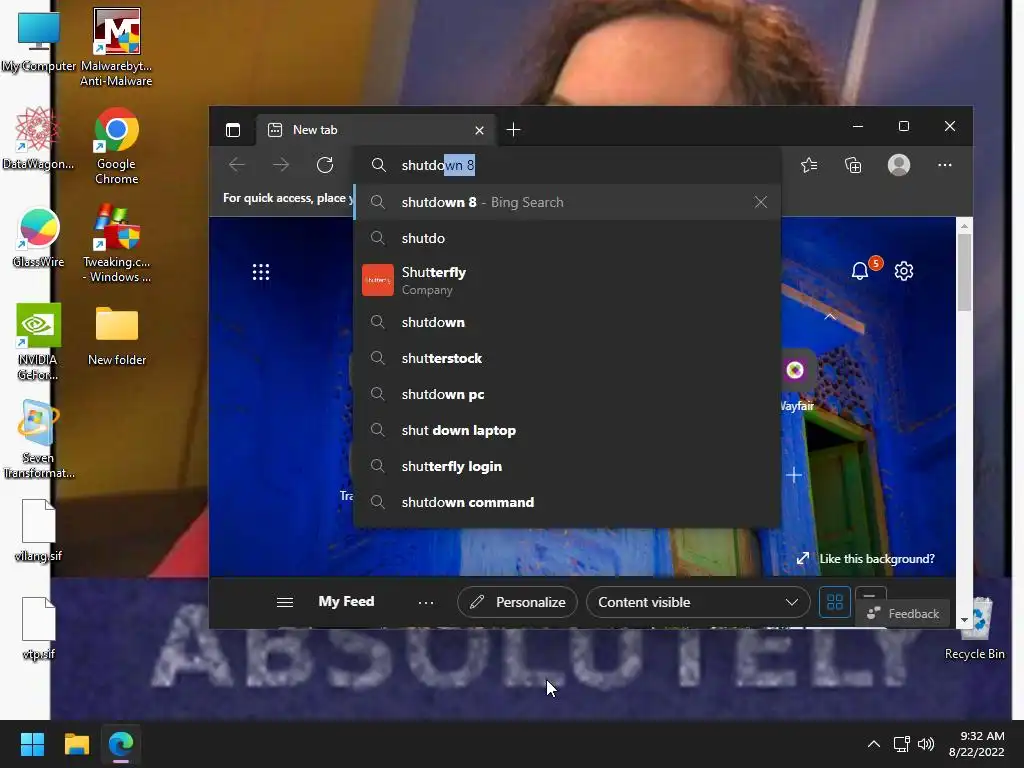Go back with the browser back arrow

(x=237, y=165)
